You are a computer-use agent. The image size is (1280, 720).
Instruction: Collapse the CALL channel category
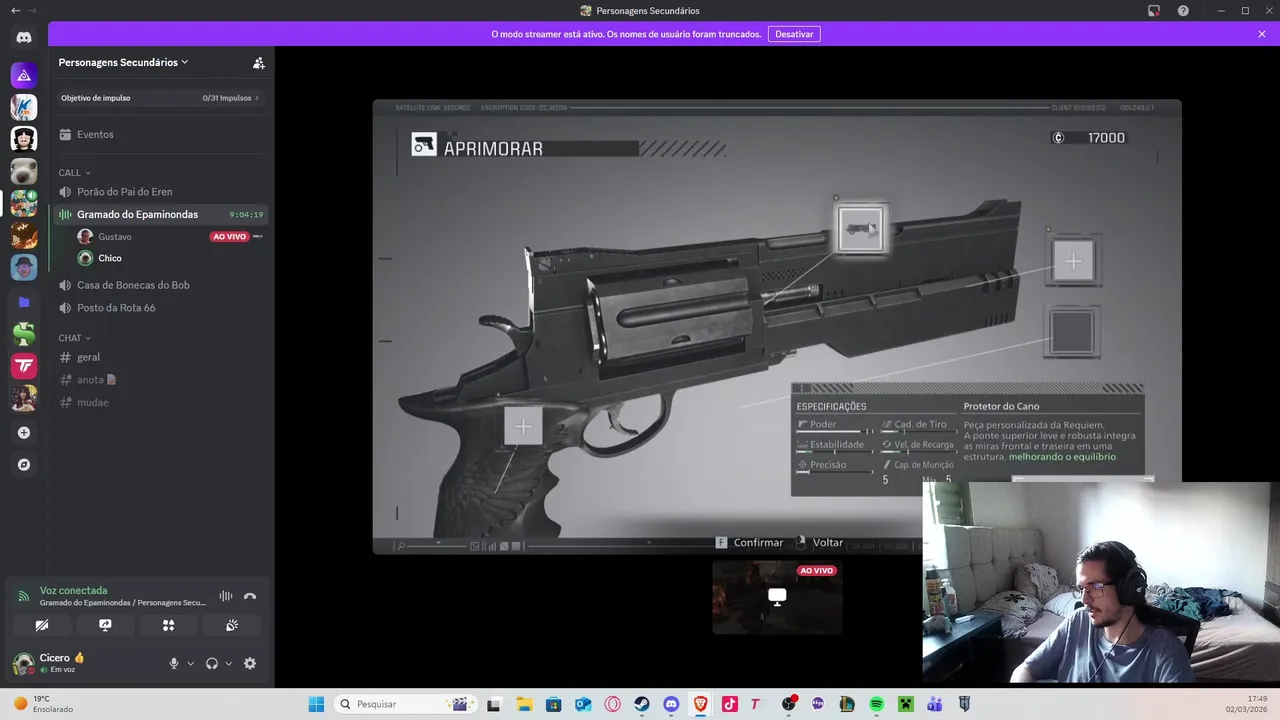(74, 173)
